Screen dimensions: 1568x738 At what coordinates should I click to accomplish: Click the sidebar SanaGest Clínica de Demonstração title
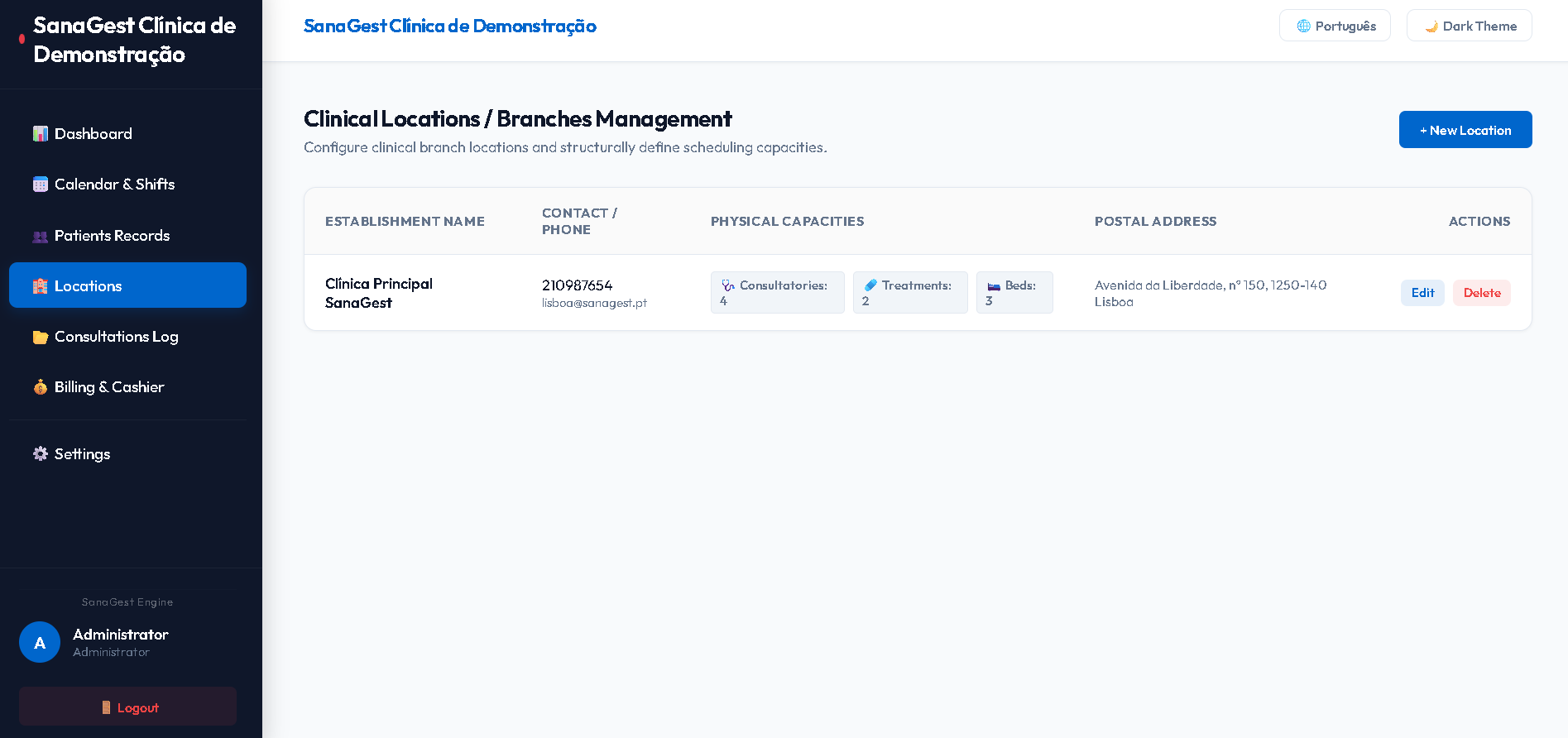point(134,40)
